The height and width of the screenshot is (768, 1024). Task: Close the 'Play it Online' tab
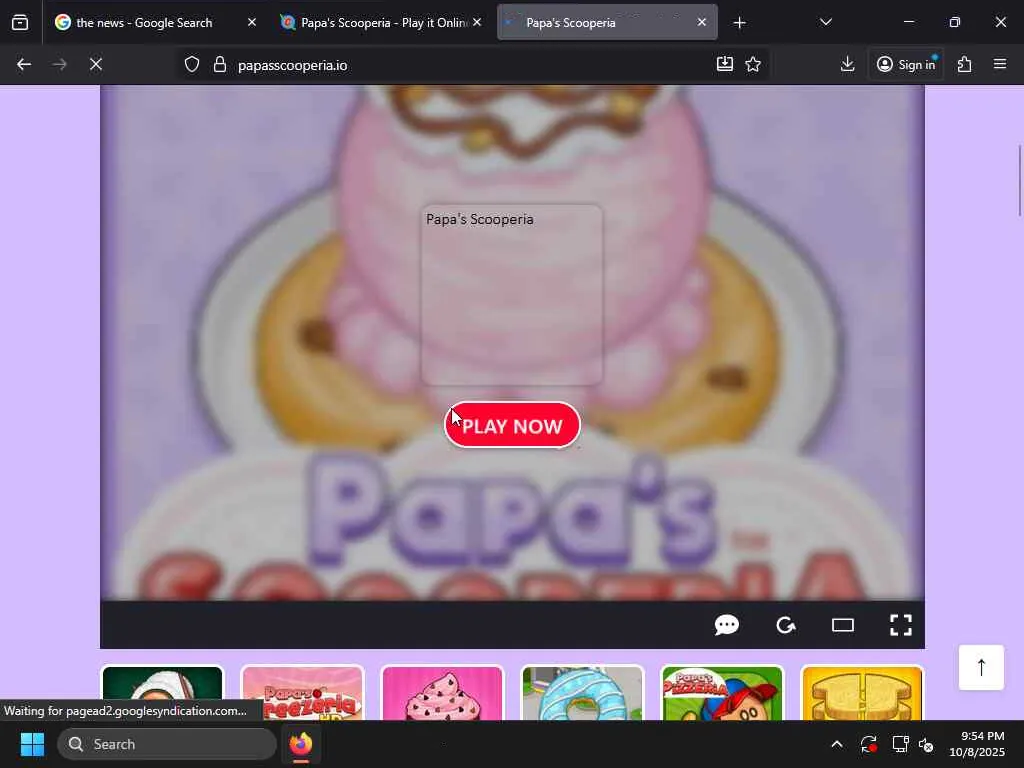coord(477,22)
